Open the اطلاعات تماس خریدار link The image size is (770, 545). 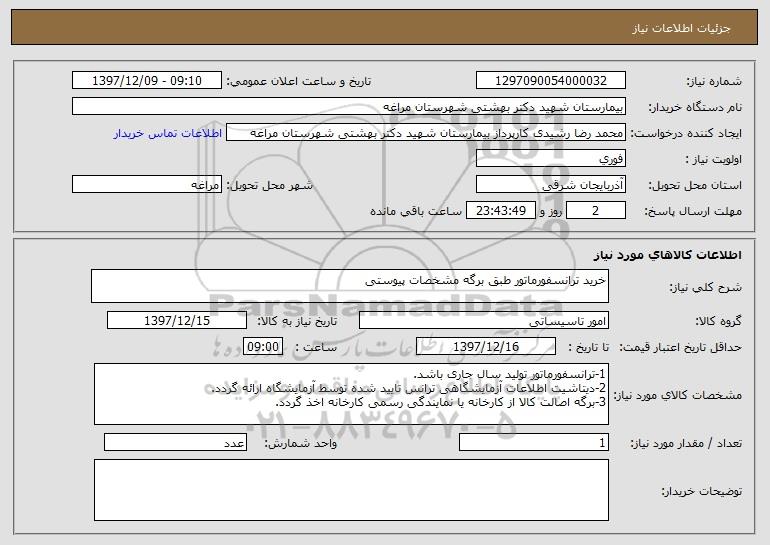pyautogui.click(x=168, y=133)
